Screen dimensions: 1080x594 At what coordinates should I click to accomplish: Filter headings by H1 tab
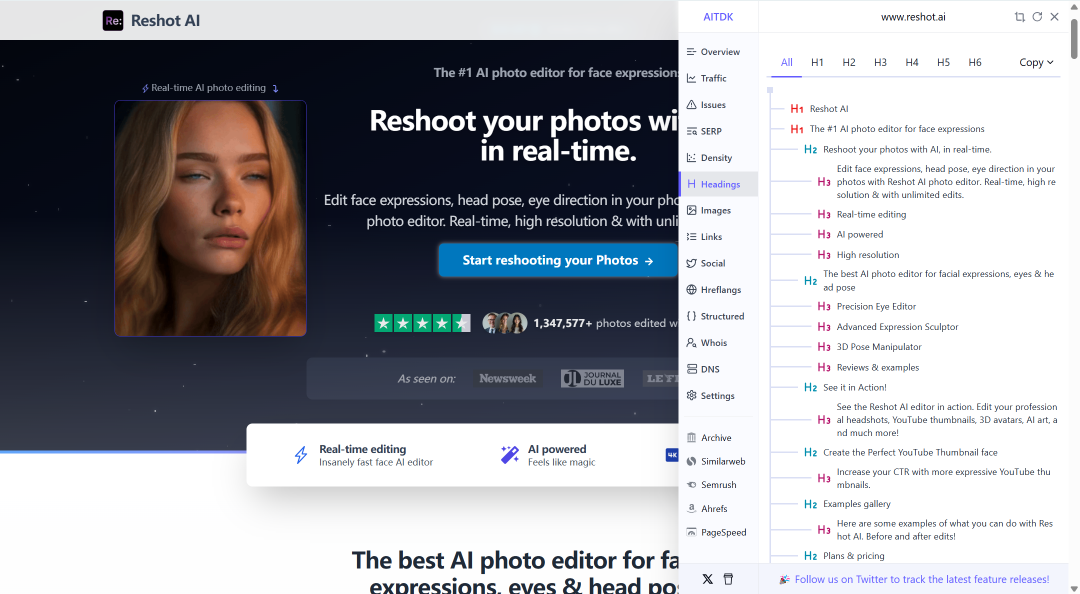click(x=818, y=62)
